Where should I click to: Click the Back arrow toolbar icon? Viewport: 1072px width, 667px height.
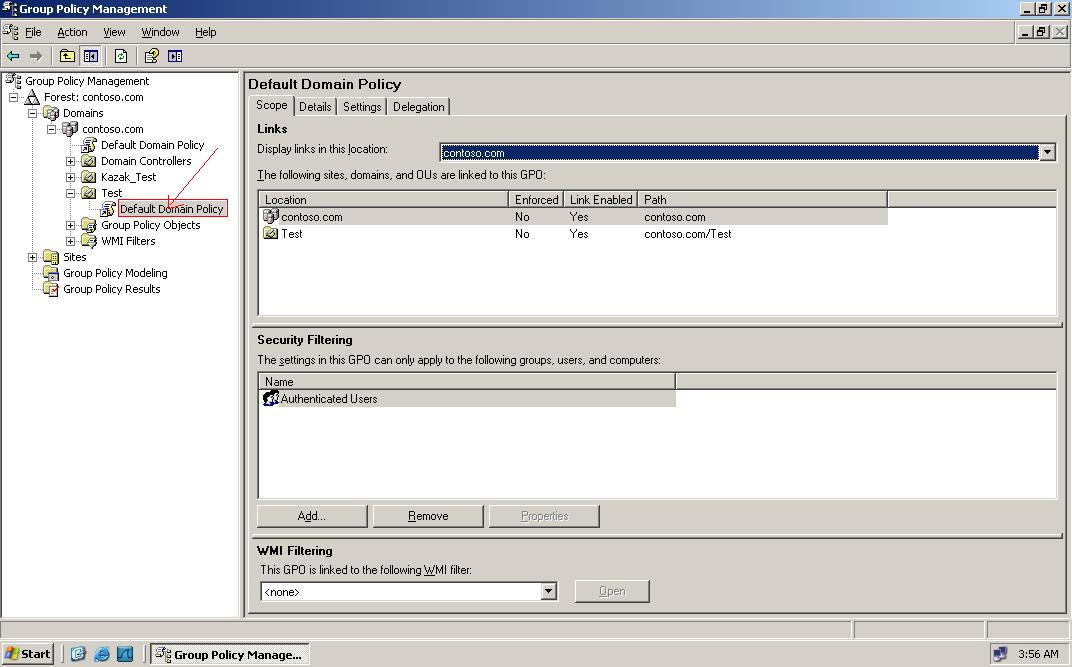tap(13, 56)
